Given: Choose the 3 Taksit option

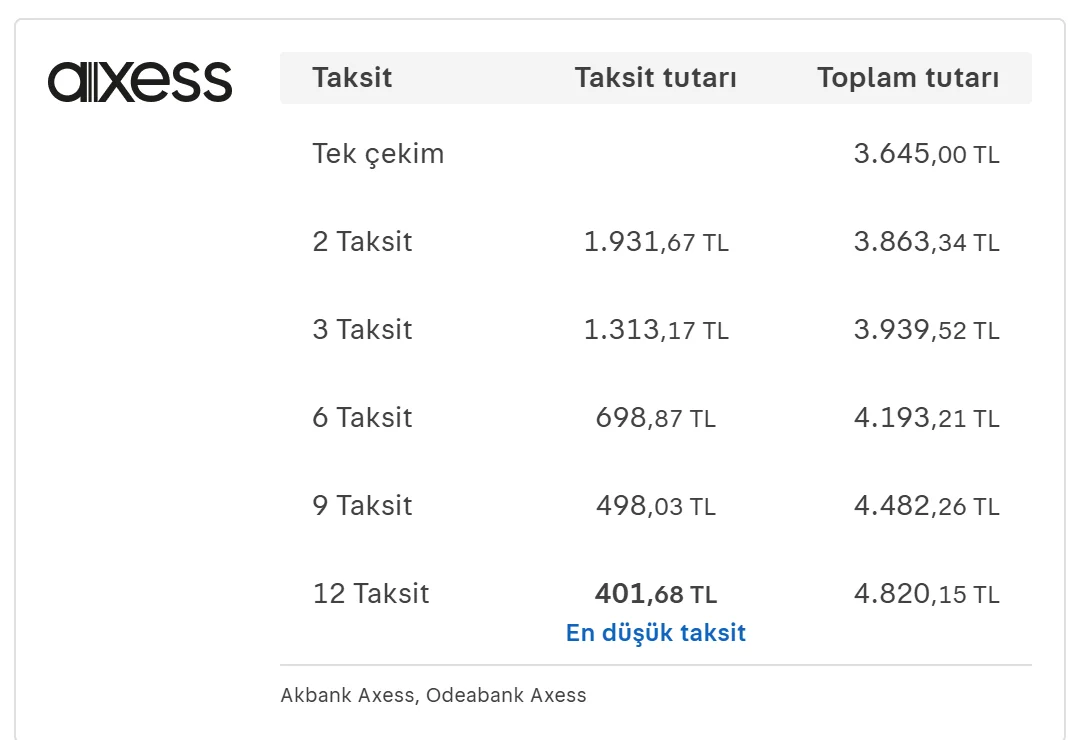Looking at the screenshot, I should point(656,330).
